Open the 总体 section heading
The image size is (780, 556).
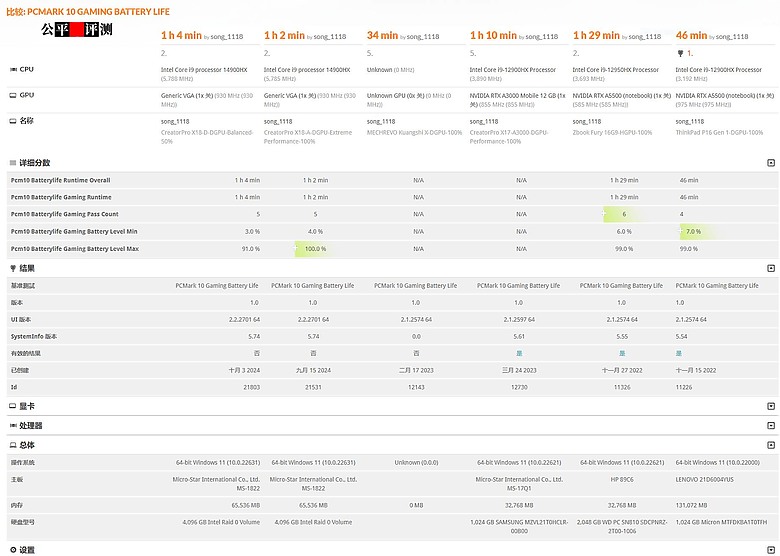pos(27,445)
